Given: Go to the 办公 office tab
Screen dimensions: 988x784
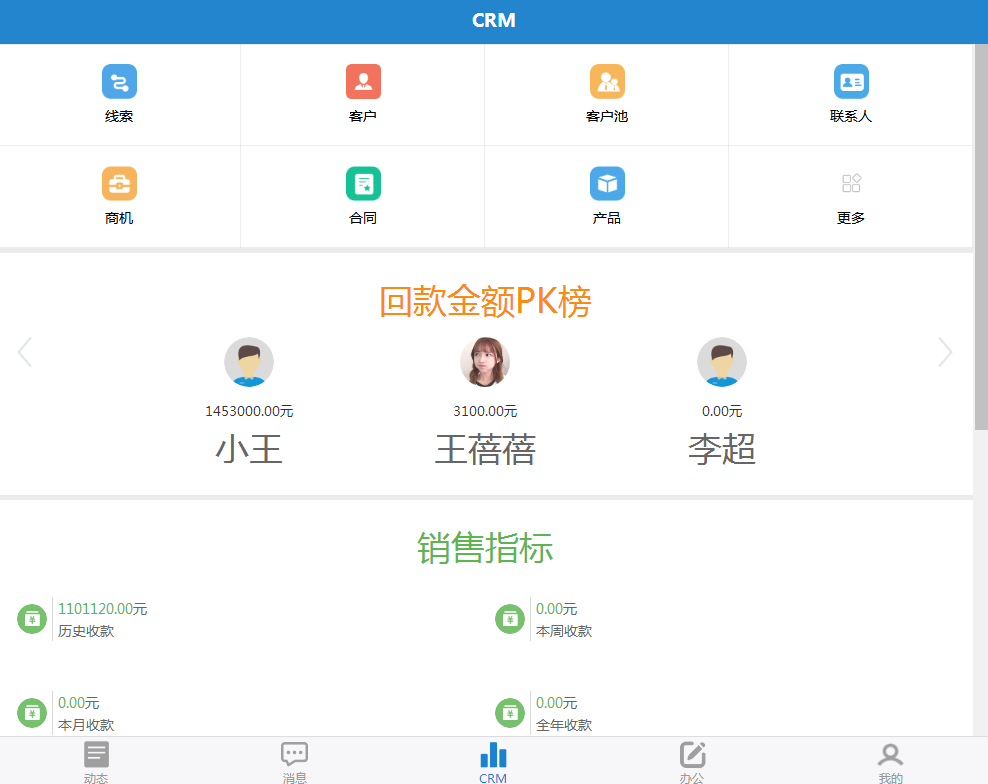Looking at the screenshot, I should tap(692, 762).
